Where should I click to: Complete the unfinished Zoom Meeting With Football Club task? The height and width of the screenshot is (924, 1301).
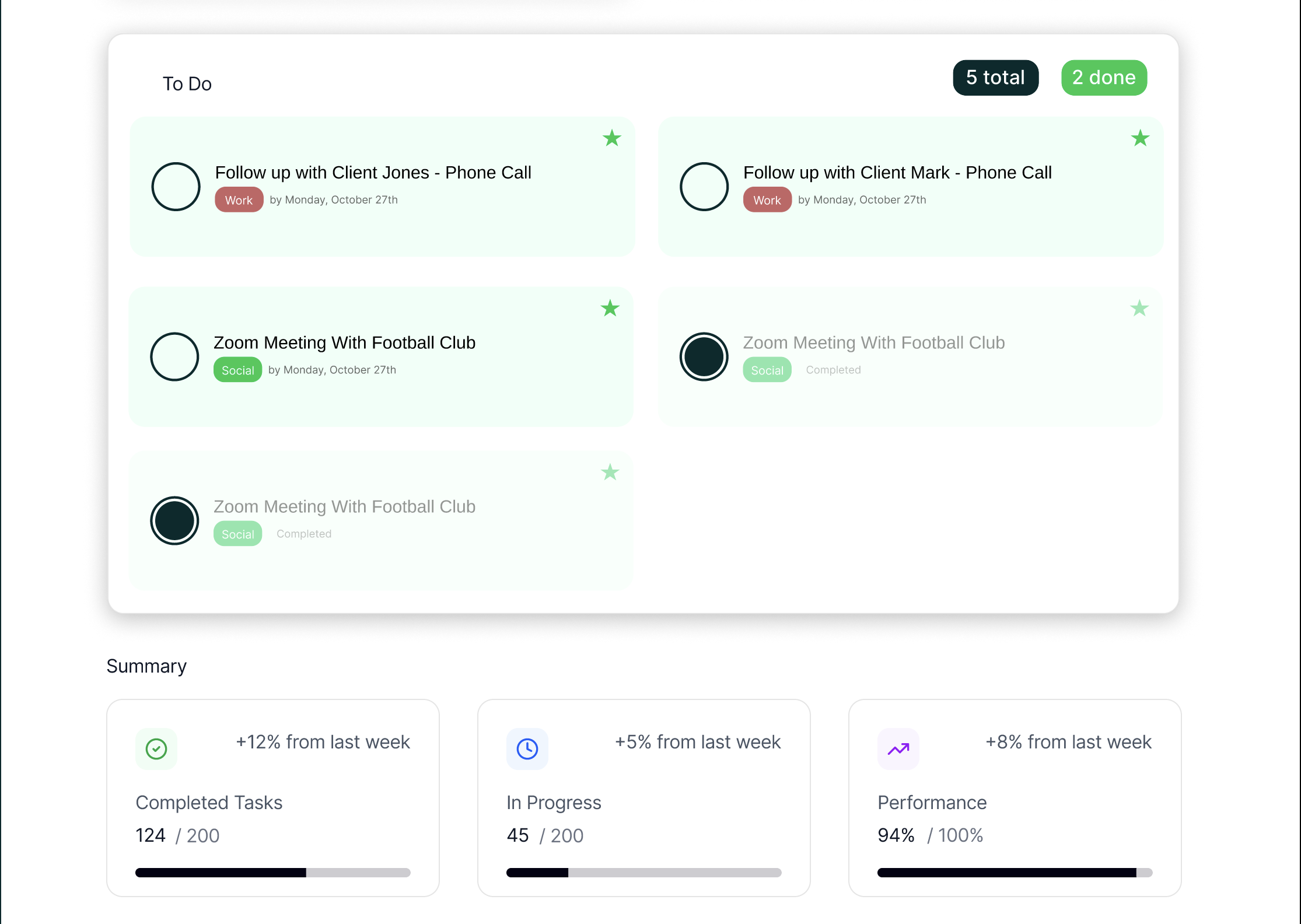[x=174, y=356]
